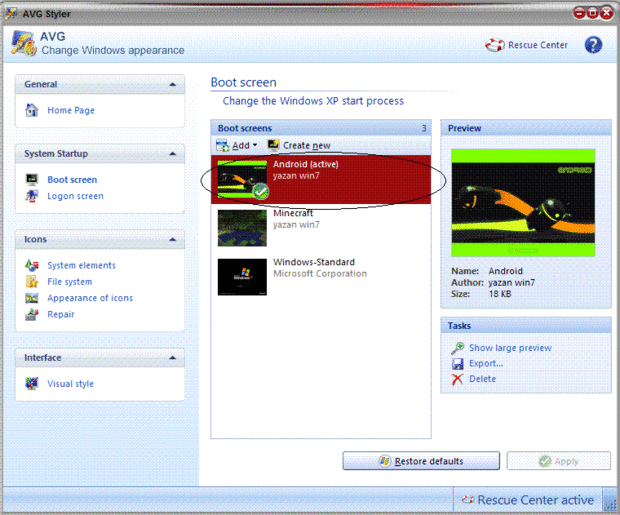Select the Minecraft boot screen thumbnail

coord(242,228)
